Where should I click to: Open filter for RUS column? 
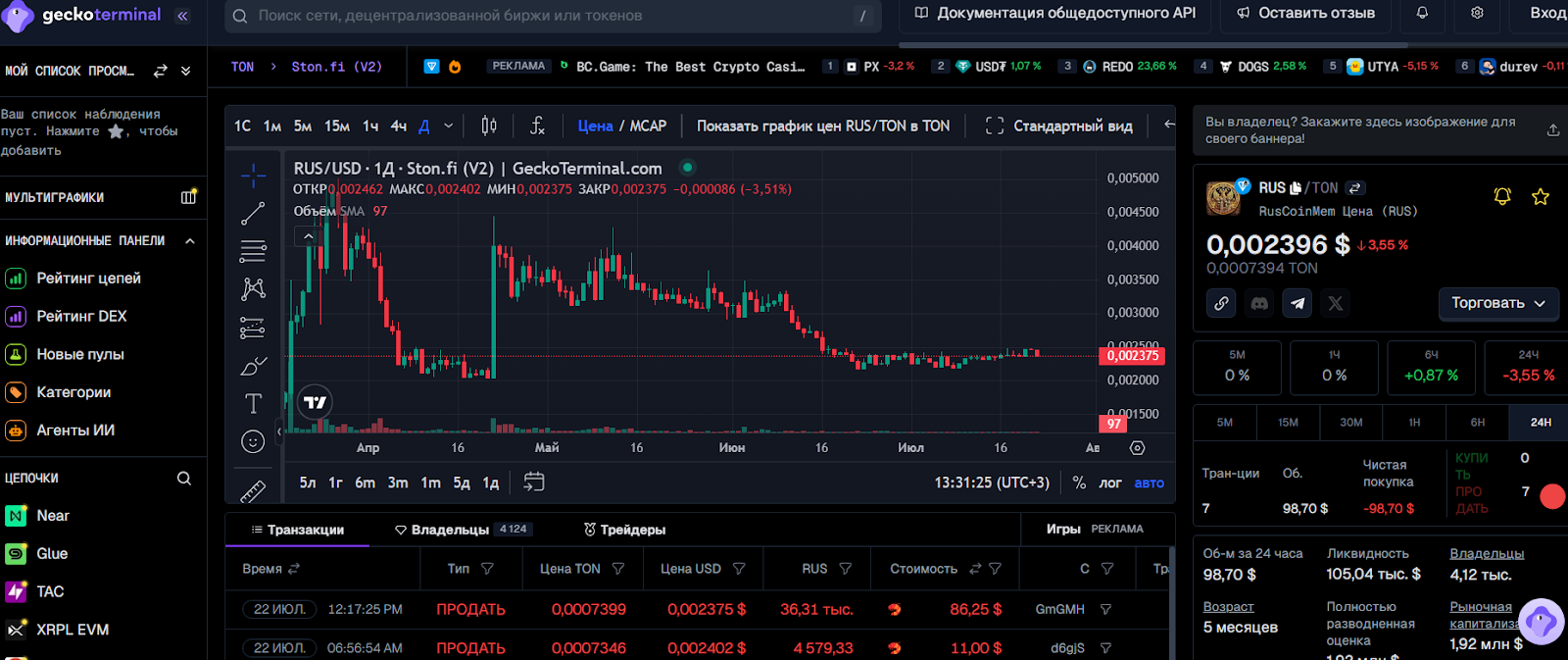tap(846, 569)
